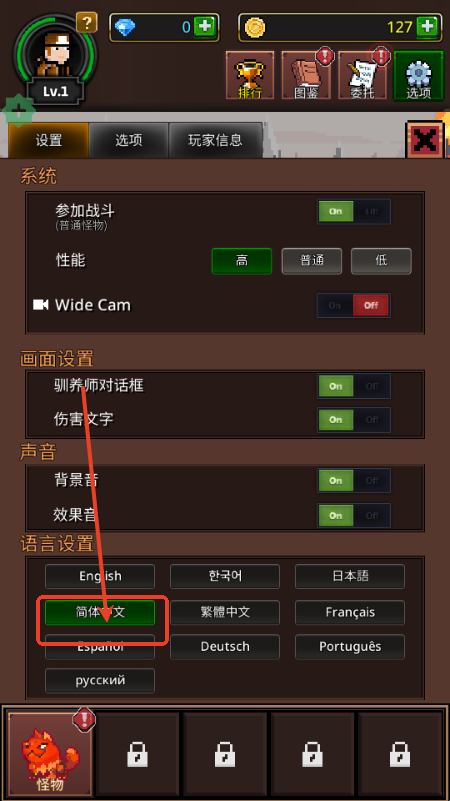This screenshot has height=801, width=450.
Task: Choose Deutsch as the language
Action: [x=225, y=646]
